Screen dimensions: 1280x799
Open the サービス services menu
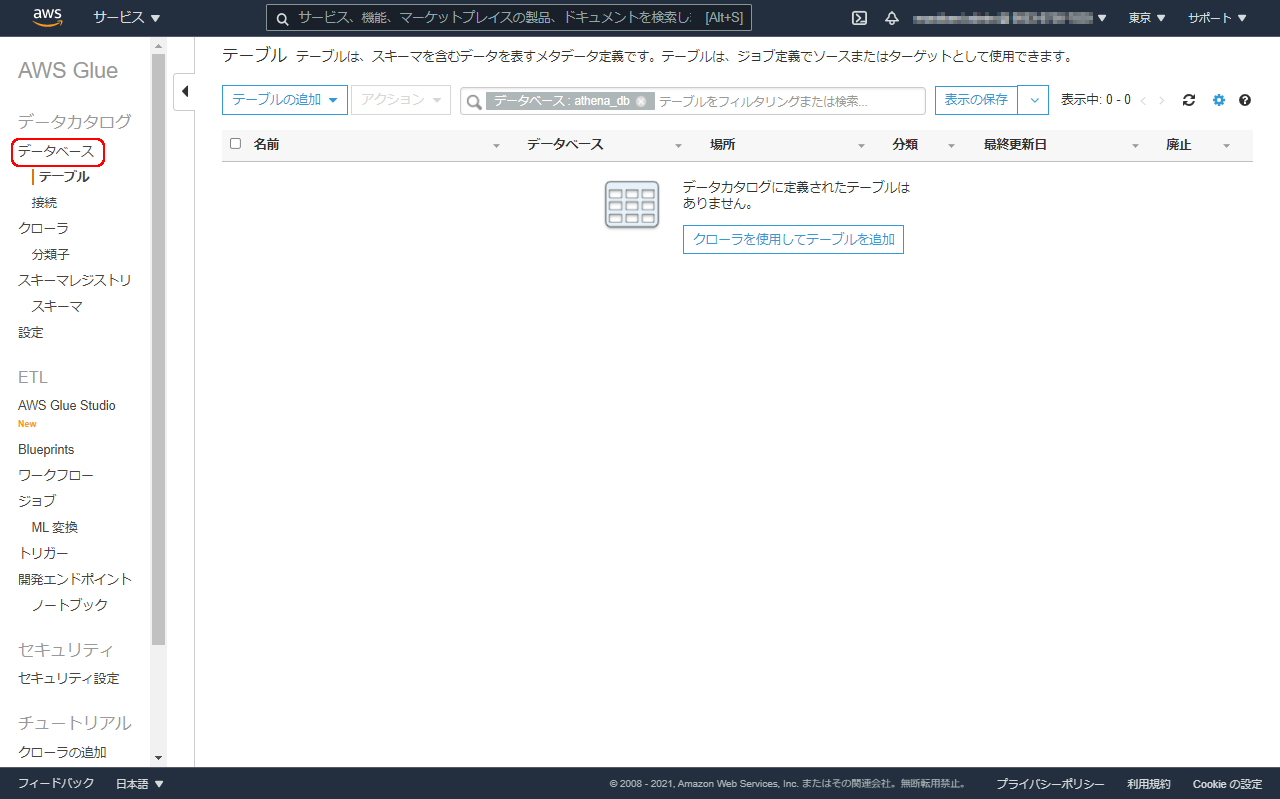[x=127, y=18]
